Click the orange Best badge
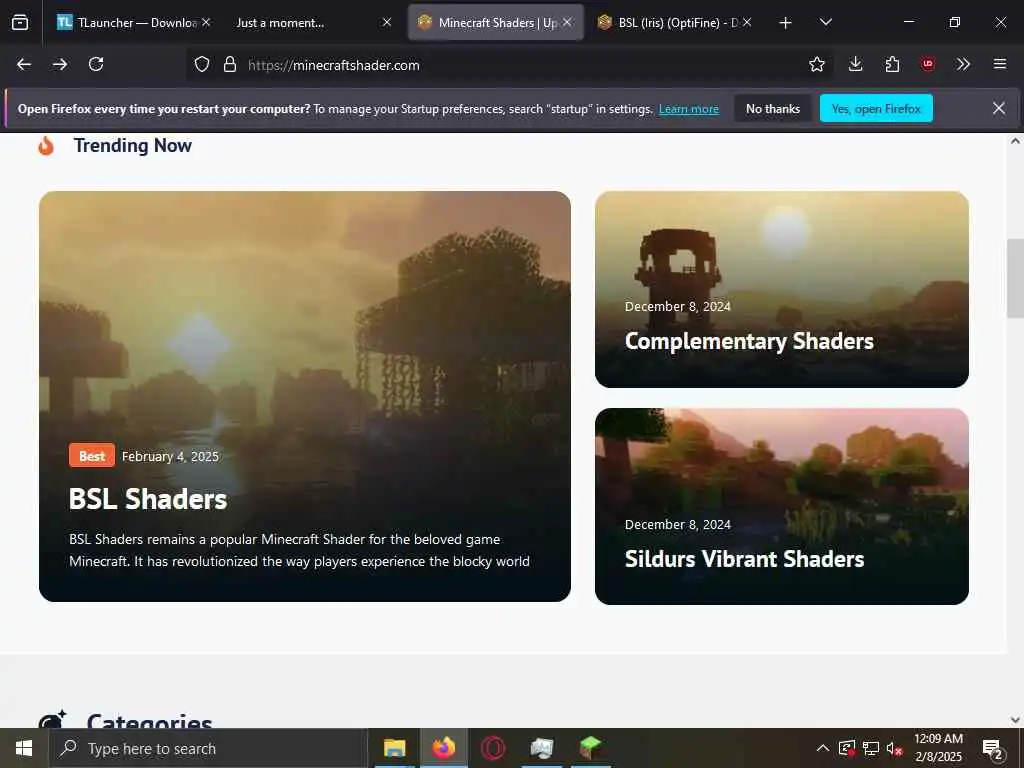The height and width of the screenshot is (768, 1024). click(92, 456)
